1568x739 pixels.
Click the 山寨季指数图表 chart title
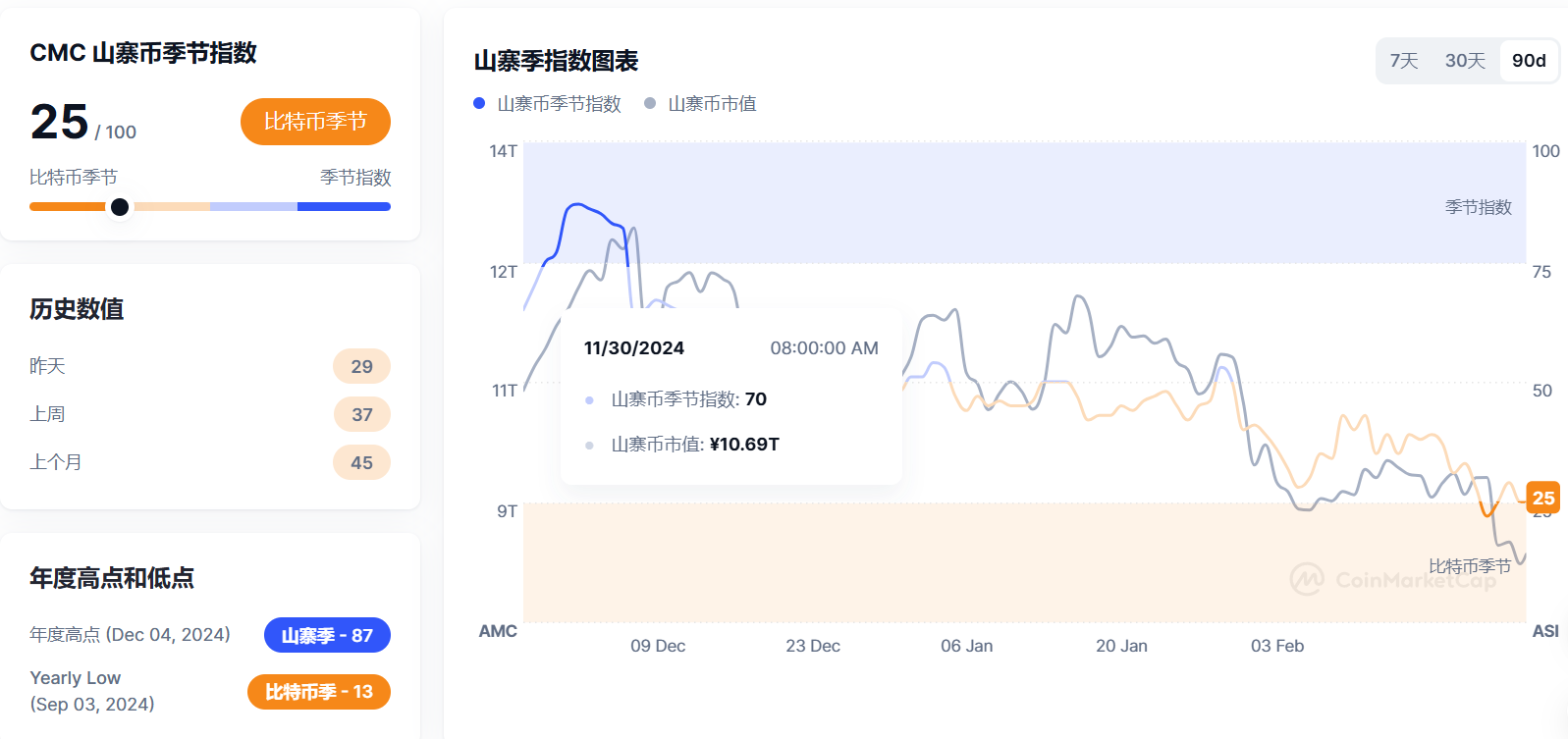(556, 61)
